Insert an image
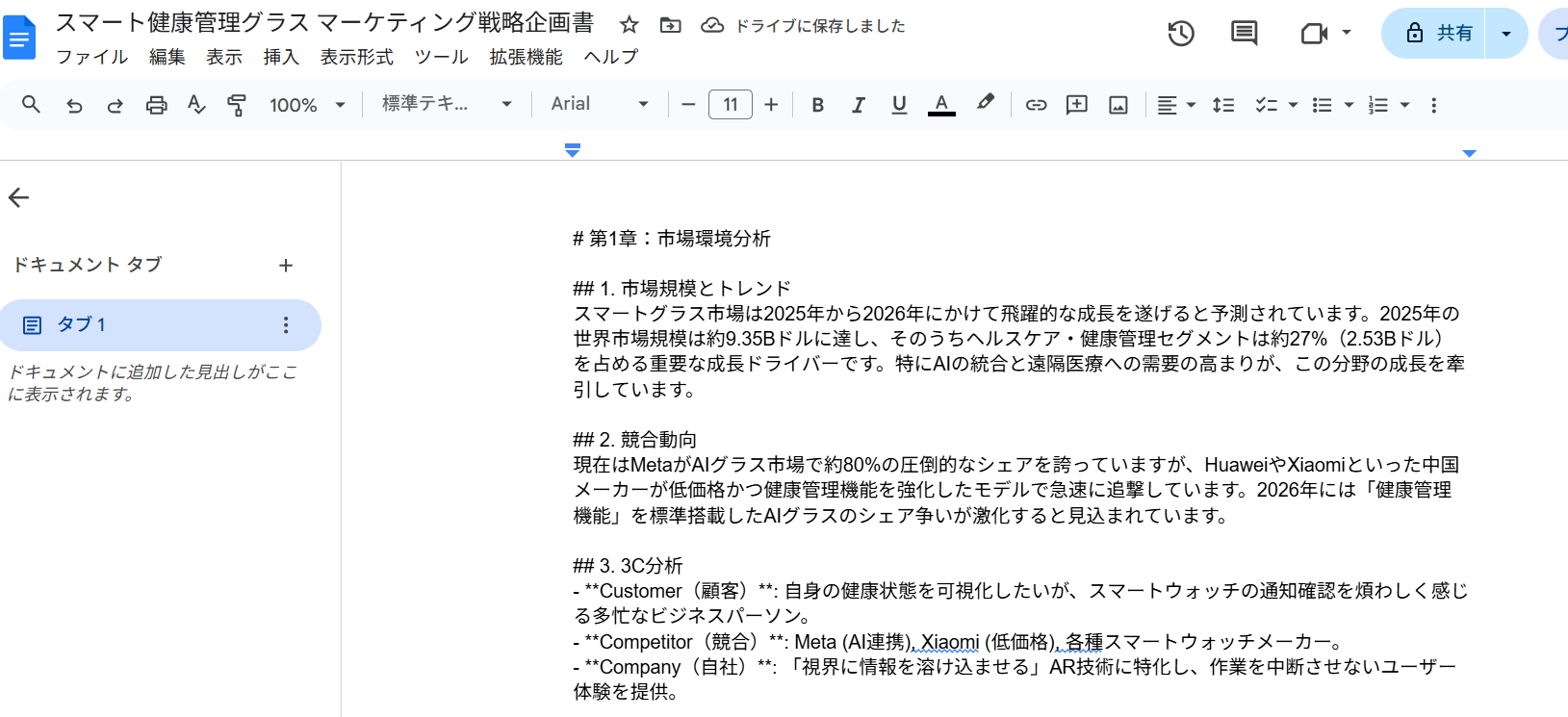This screenshot has height=717, width=1568. (x=1118, y=105)
